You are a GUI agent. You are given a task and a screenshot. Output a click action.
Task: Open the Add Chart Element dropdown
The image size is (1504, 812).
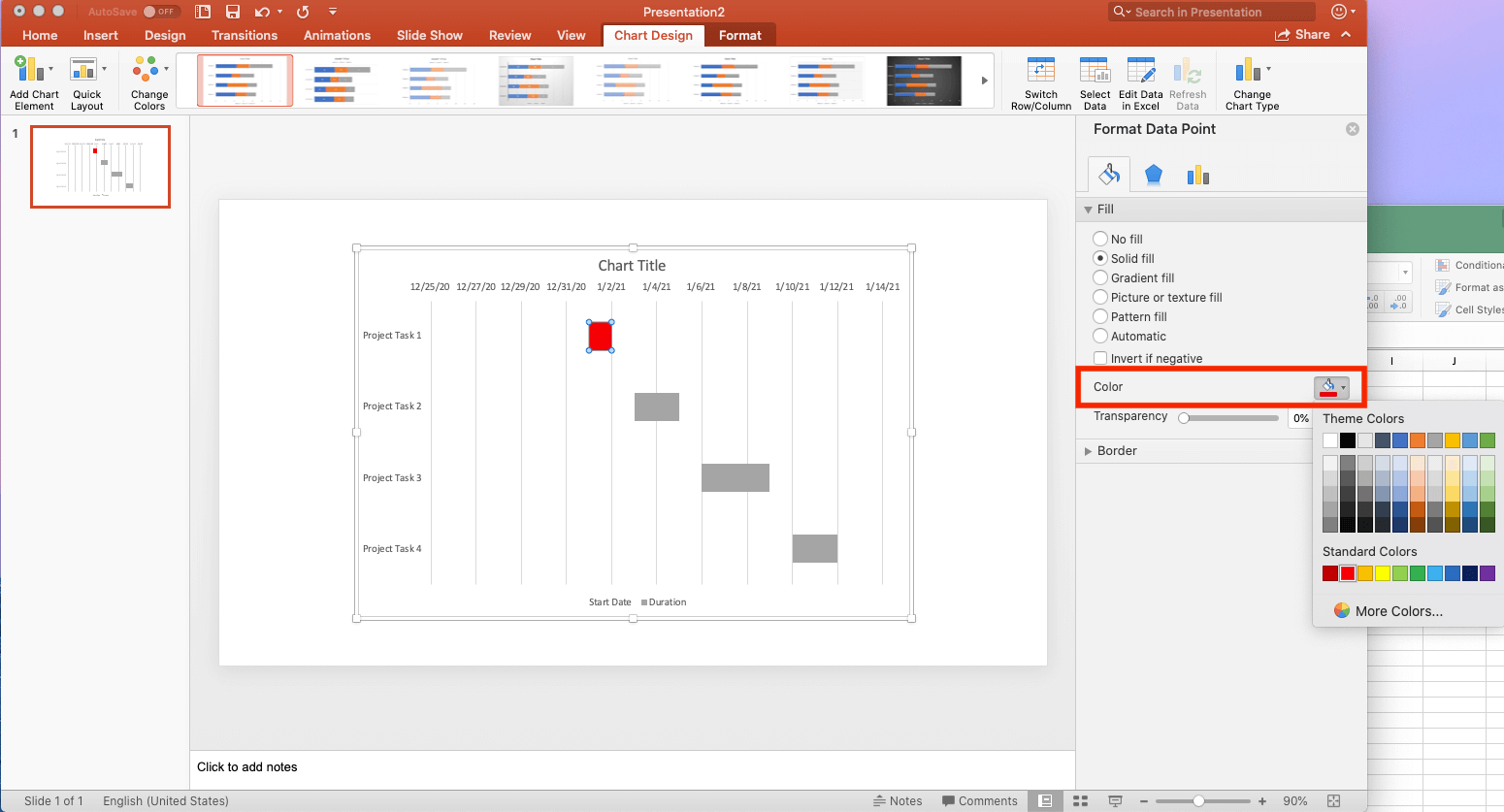[x=33, y=81]
